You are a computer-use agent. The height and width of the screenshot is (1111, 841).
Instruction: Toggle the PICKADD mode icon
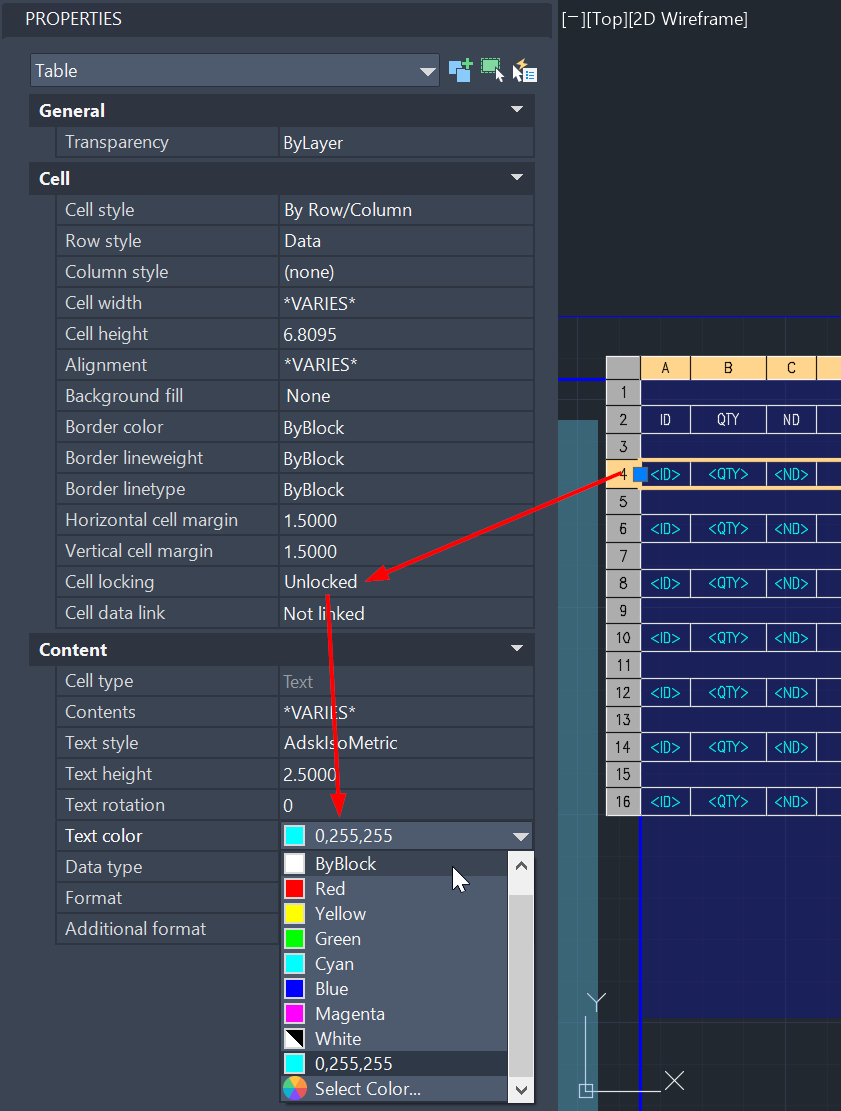coord(460,70)
